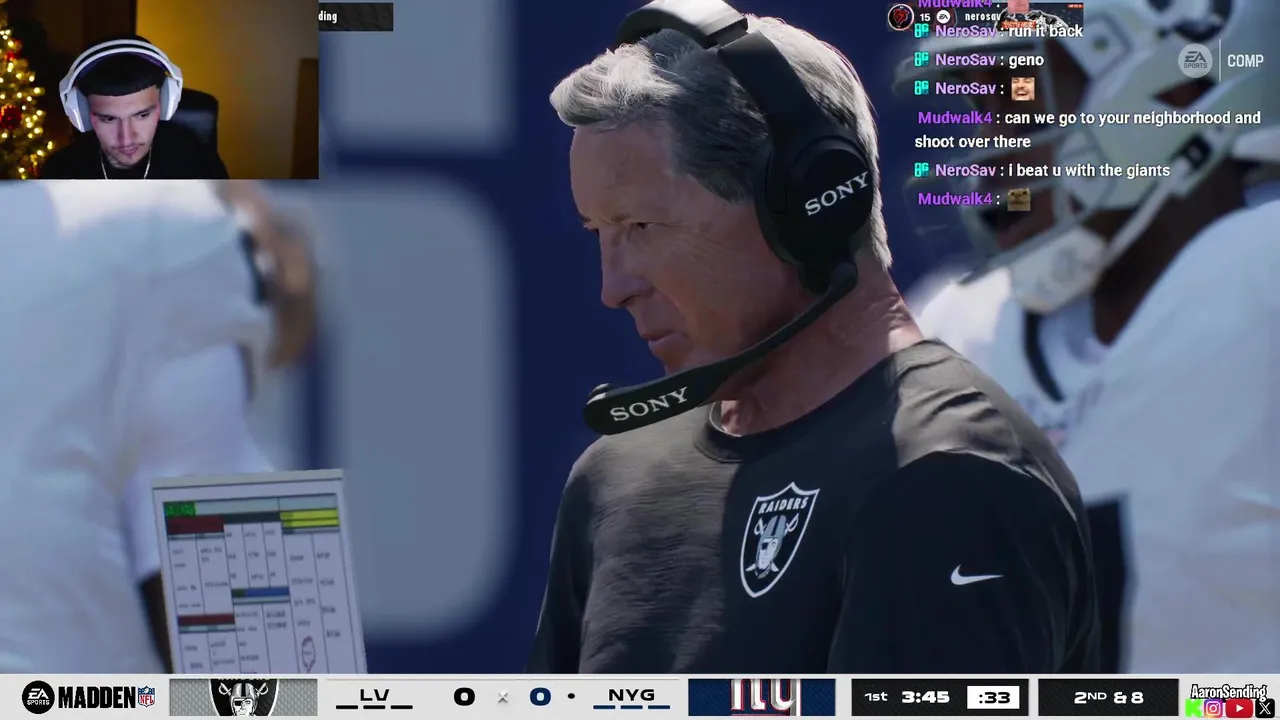
Task: Click the green Kick logo icon
Action: [1193, 709]
